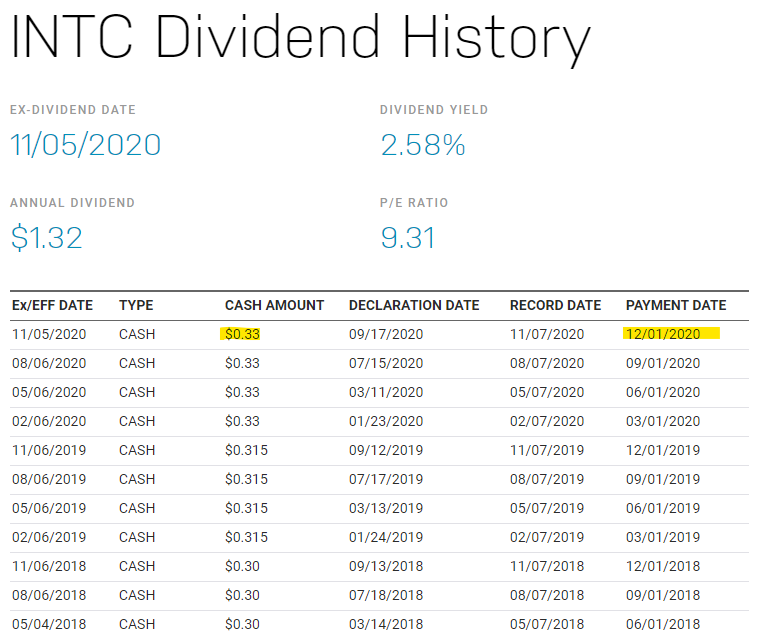The image size is (773, 638).
Task: Click payment date 06/01/2019
Action: click(x=663, y=508)
